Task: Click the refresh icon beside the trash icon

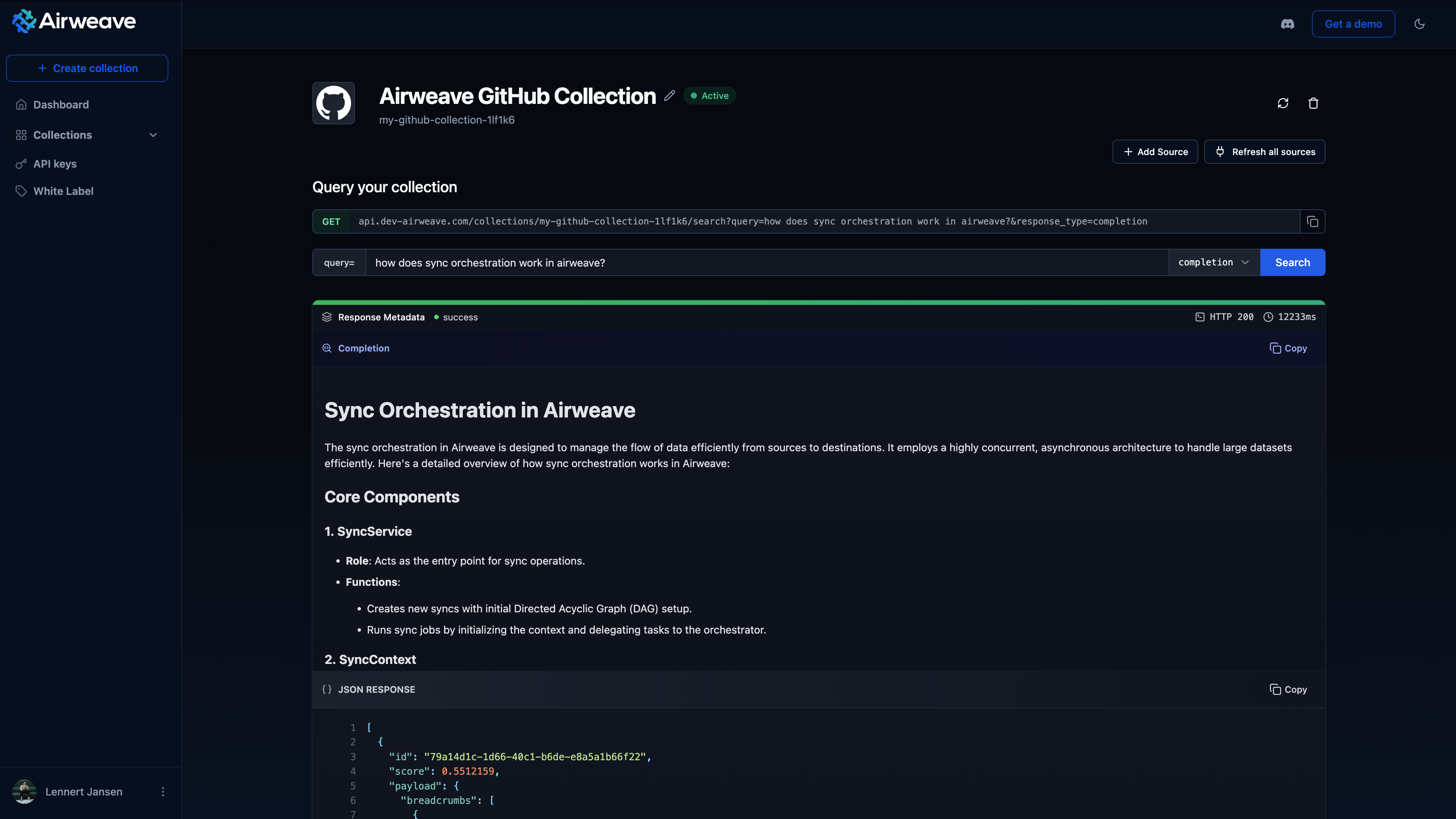Action: coord(1283,103)
